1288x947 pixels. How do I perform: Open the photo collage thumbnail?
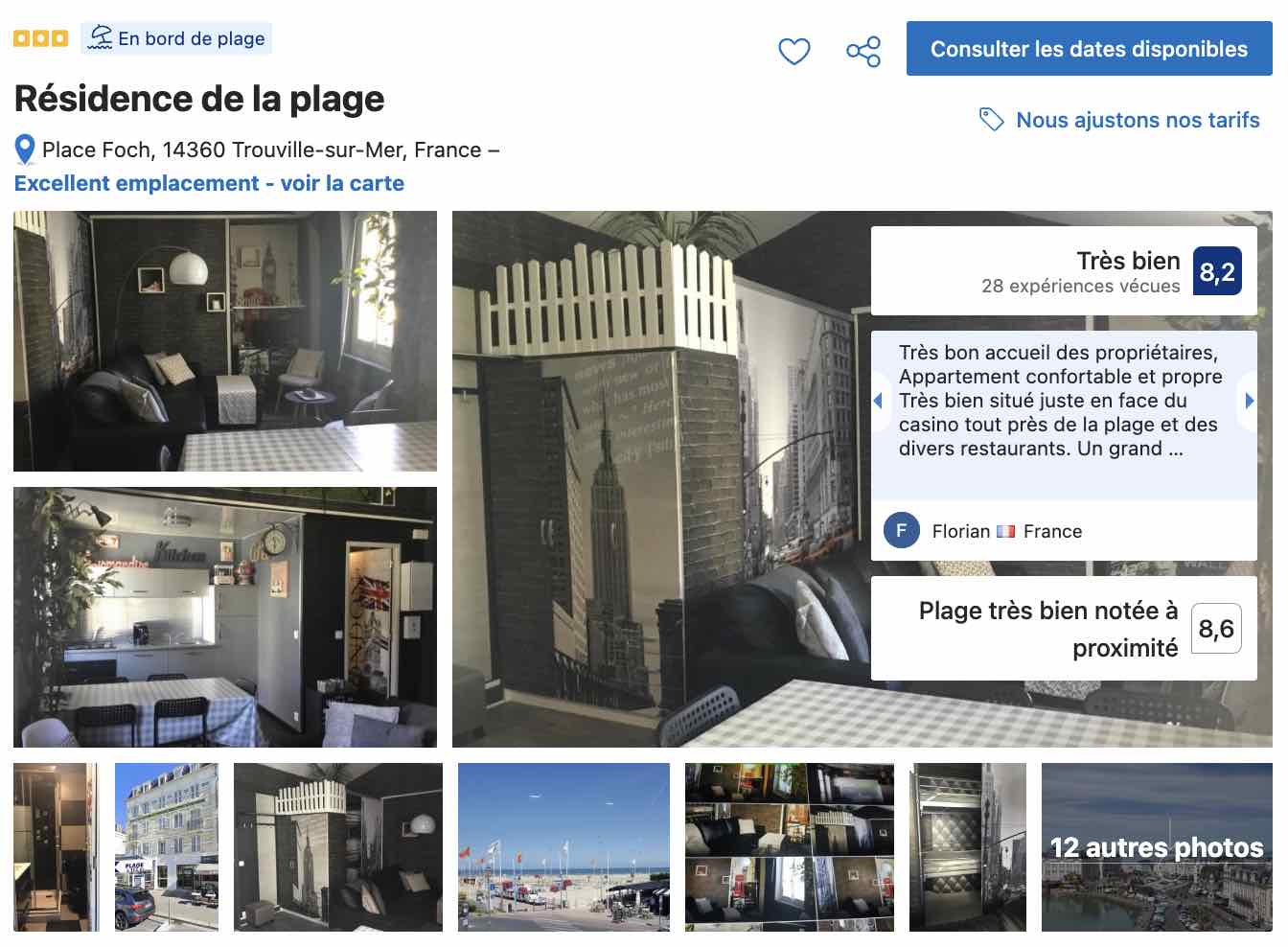pyautogui.click(x=790, y=847)
